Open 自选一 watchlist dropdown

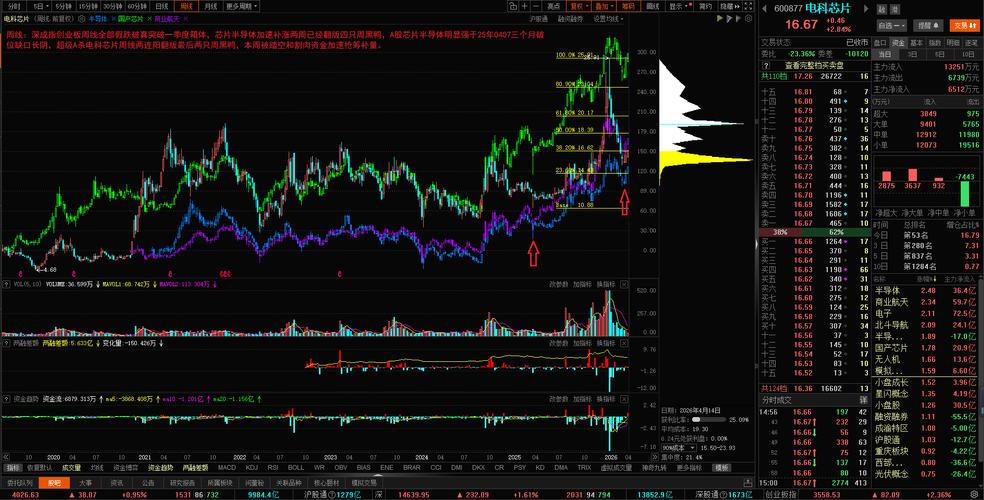pyautogui.click(x=891, y=26)
